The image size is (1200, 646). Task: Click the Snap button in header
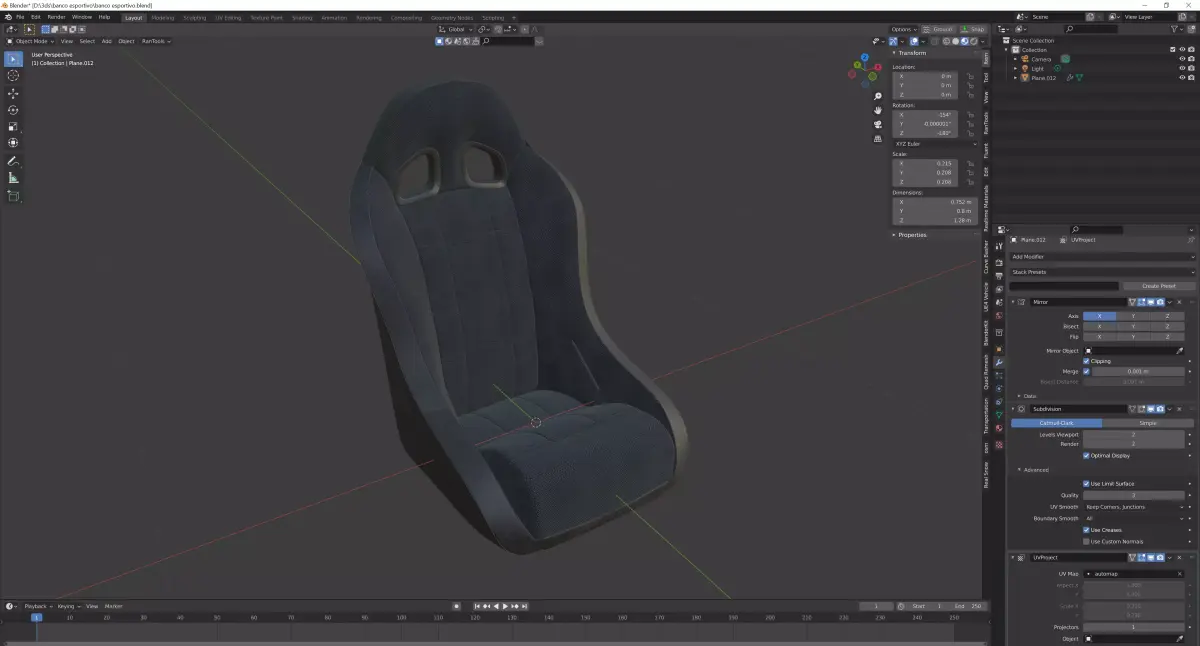point(974,29)
